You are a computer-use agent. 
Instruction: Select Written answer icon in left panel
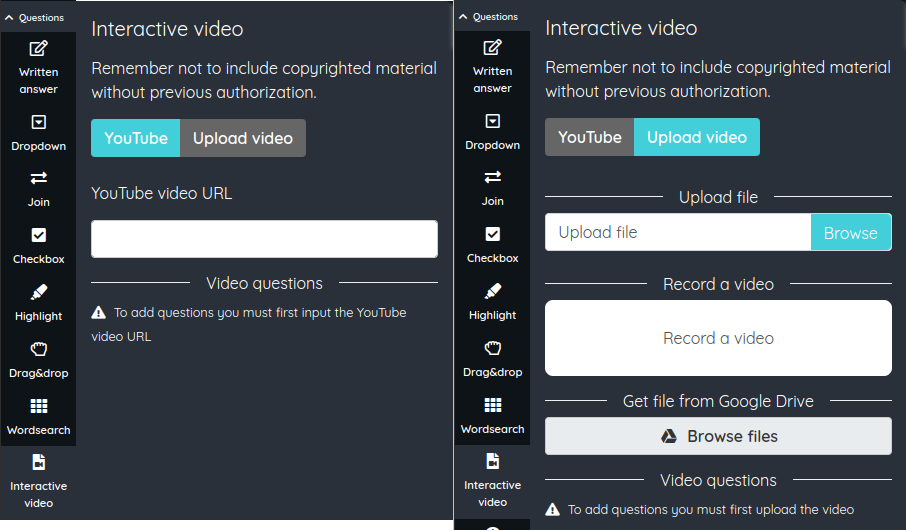click(38, 49)
